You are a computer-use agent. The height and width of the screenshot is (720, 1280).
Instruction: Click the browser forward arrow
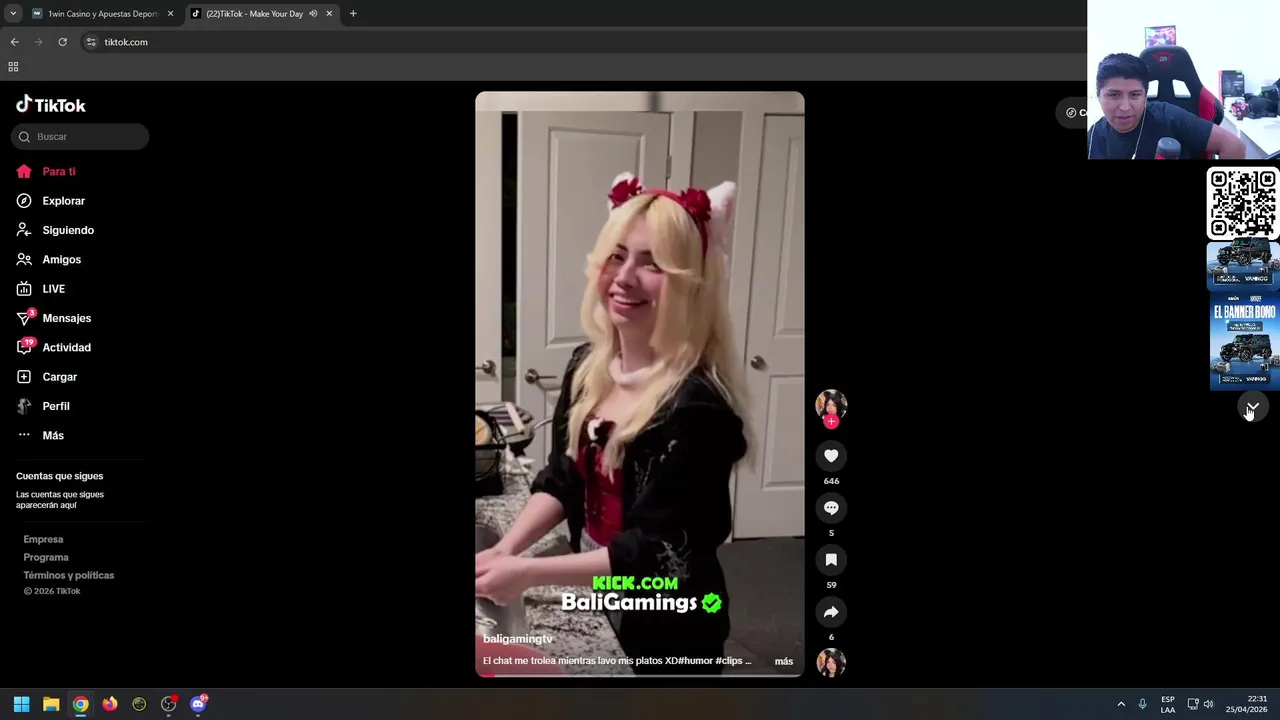(39, 42)
